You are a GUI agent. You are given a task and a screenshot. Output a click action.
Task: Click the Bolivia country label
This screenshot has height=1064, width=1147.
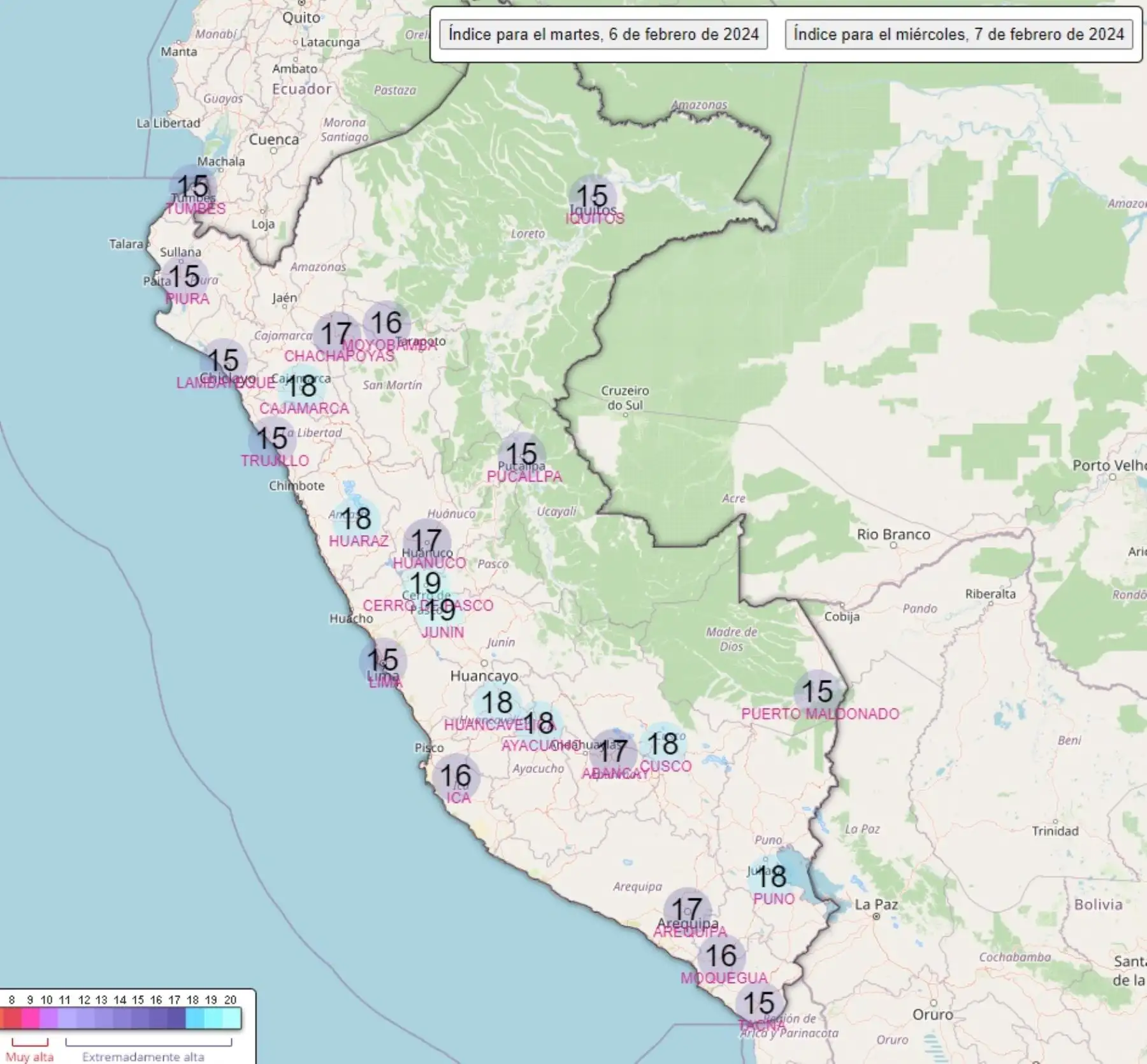[x=1098, y=905]
